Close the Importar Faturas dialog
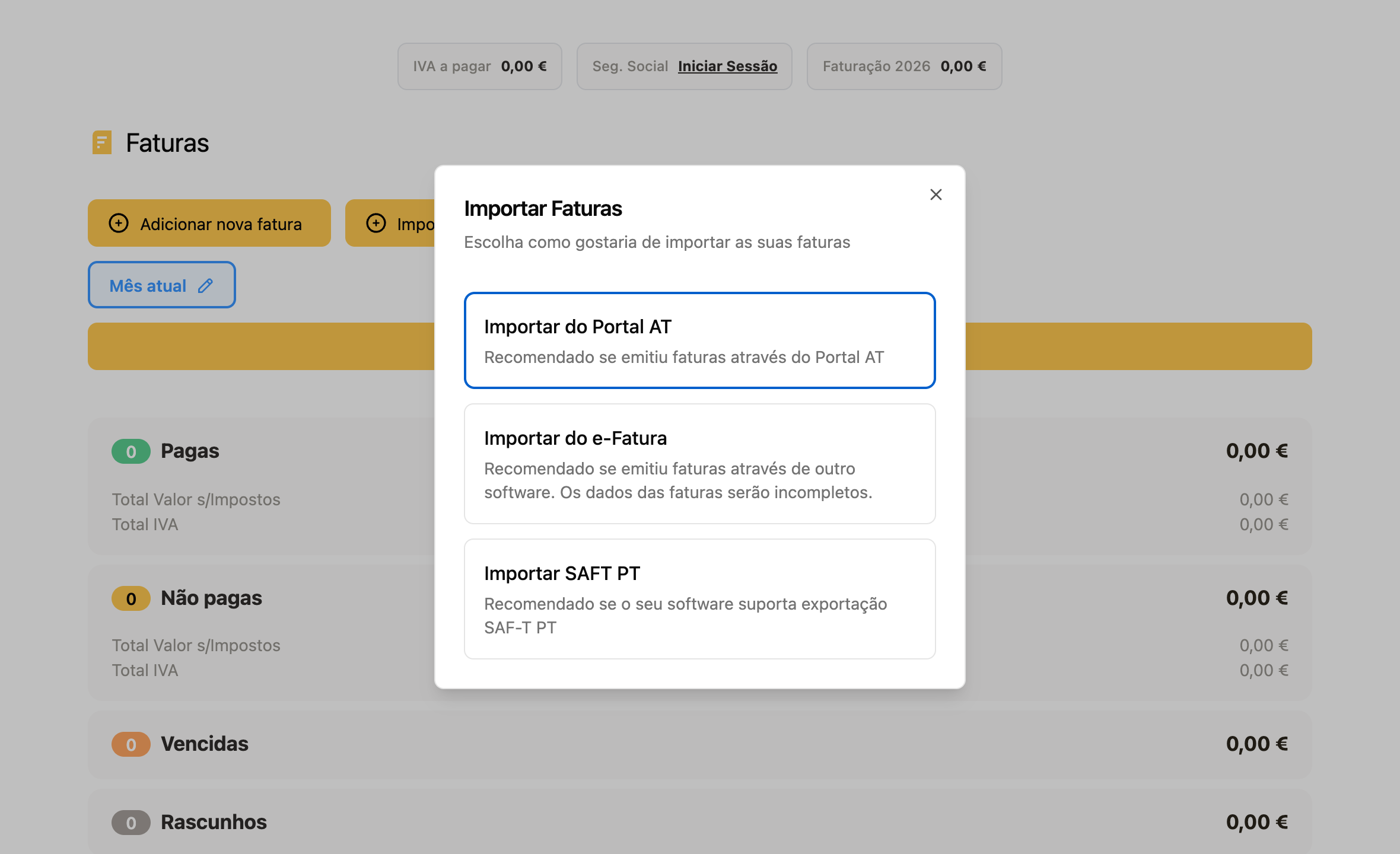Viewport: 1400px width, 854px height. point(936,195)
